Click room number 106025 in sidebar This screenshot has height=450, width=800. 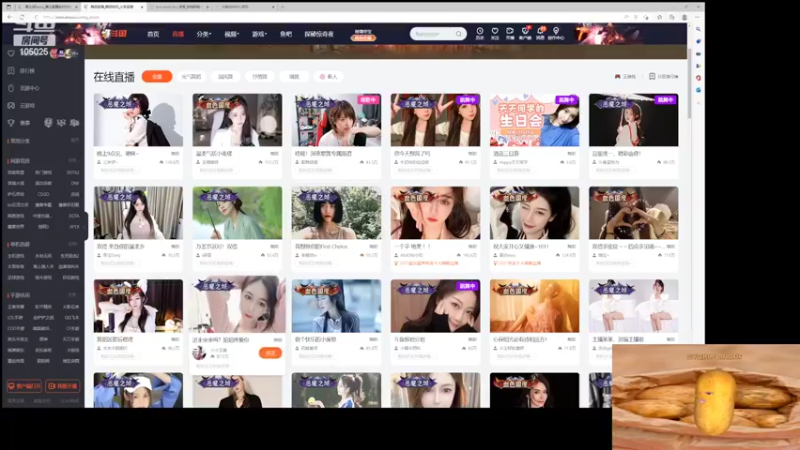(34, 53)
